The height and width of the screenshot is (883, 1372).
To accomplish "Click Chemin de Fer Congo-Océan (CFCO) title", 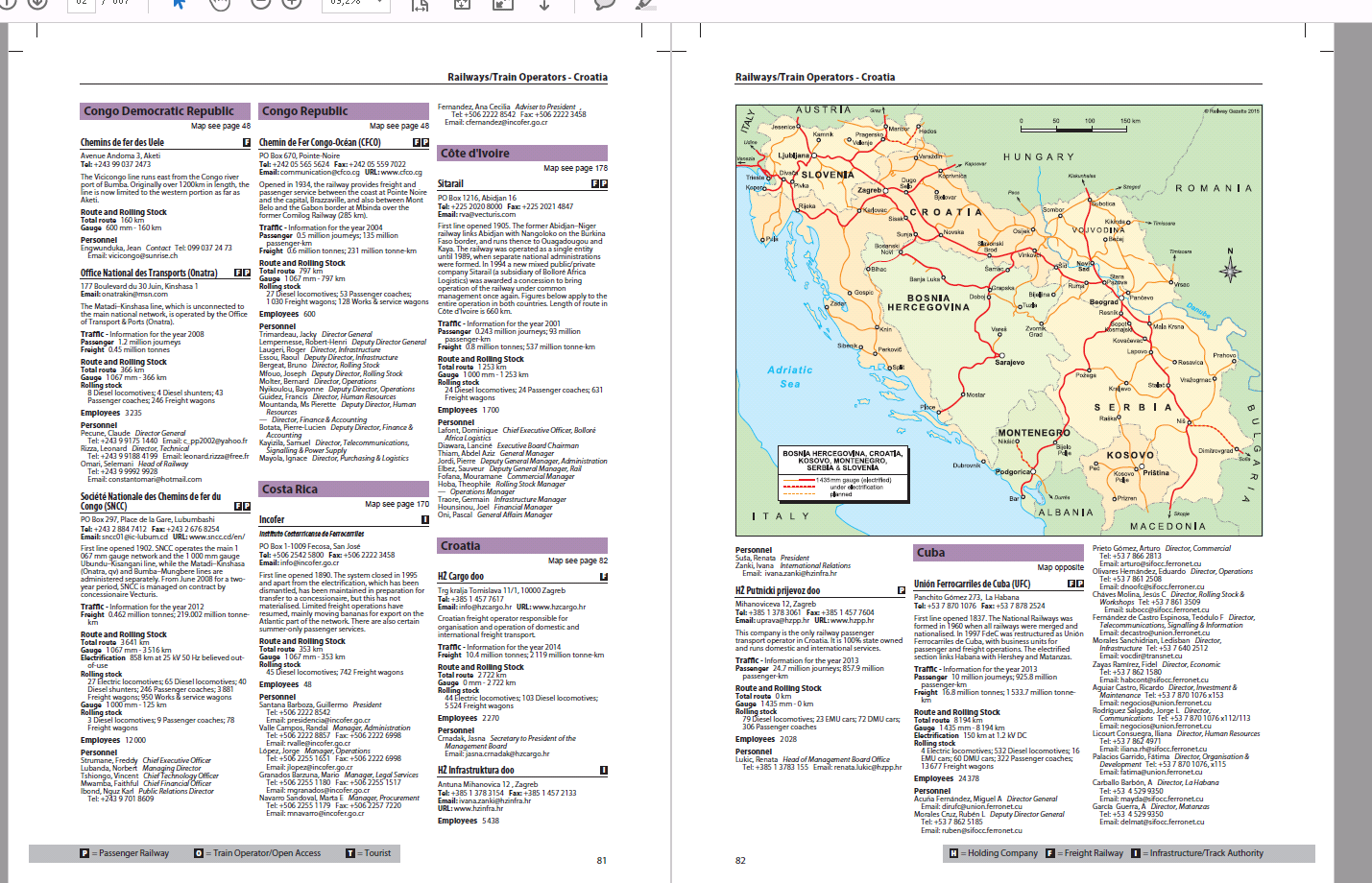I will coord(320,142).
